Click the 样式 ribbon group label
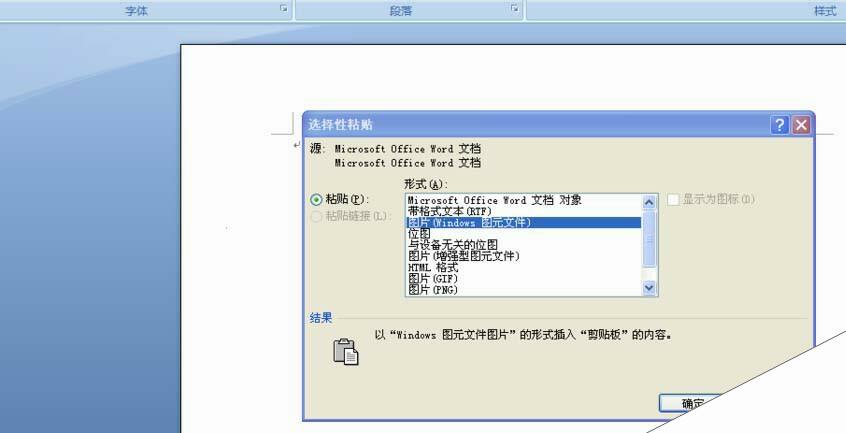The width and height of the screenshot is (846, 433). click(825, 10)
